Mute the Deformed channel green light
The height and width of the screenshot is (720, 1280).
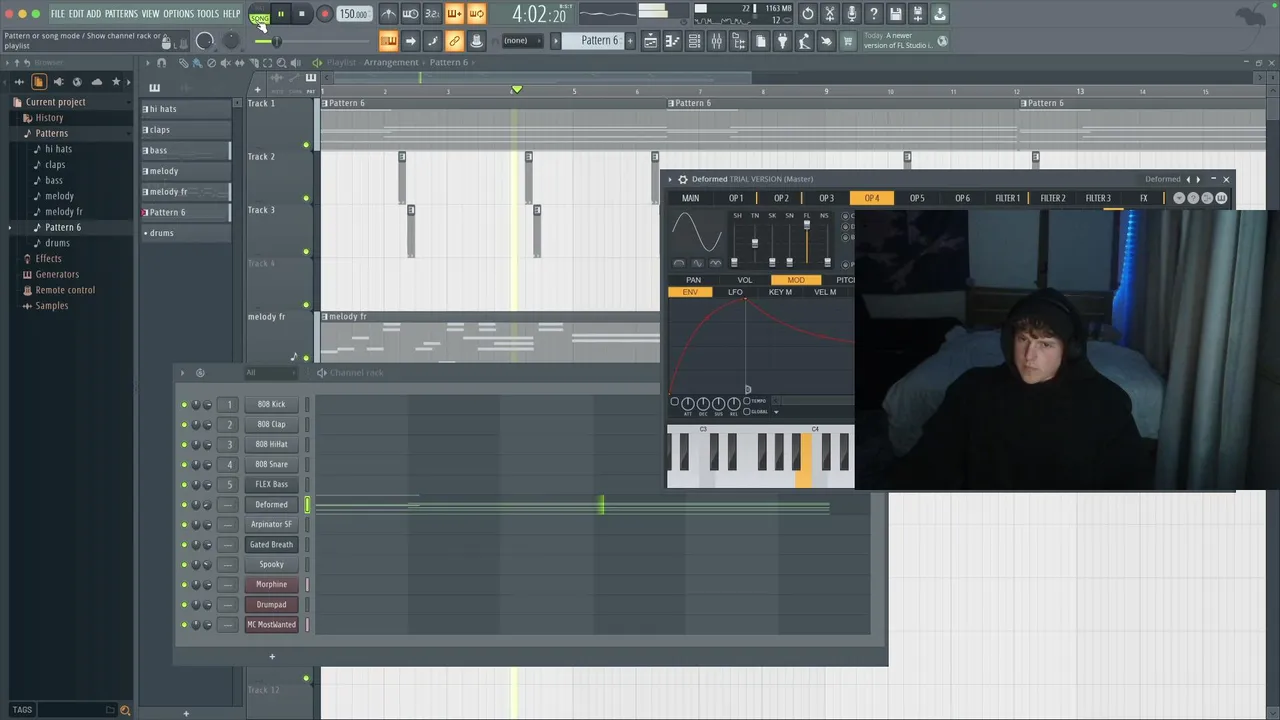tap(184, 505)
